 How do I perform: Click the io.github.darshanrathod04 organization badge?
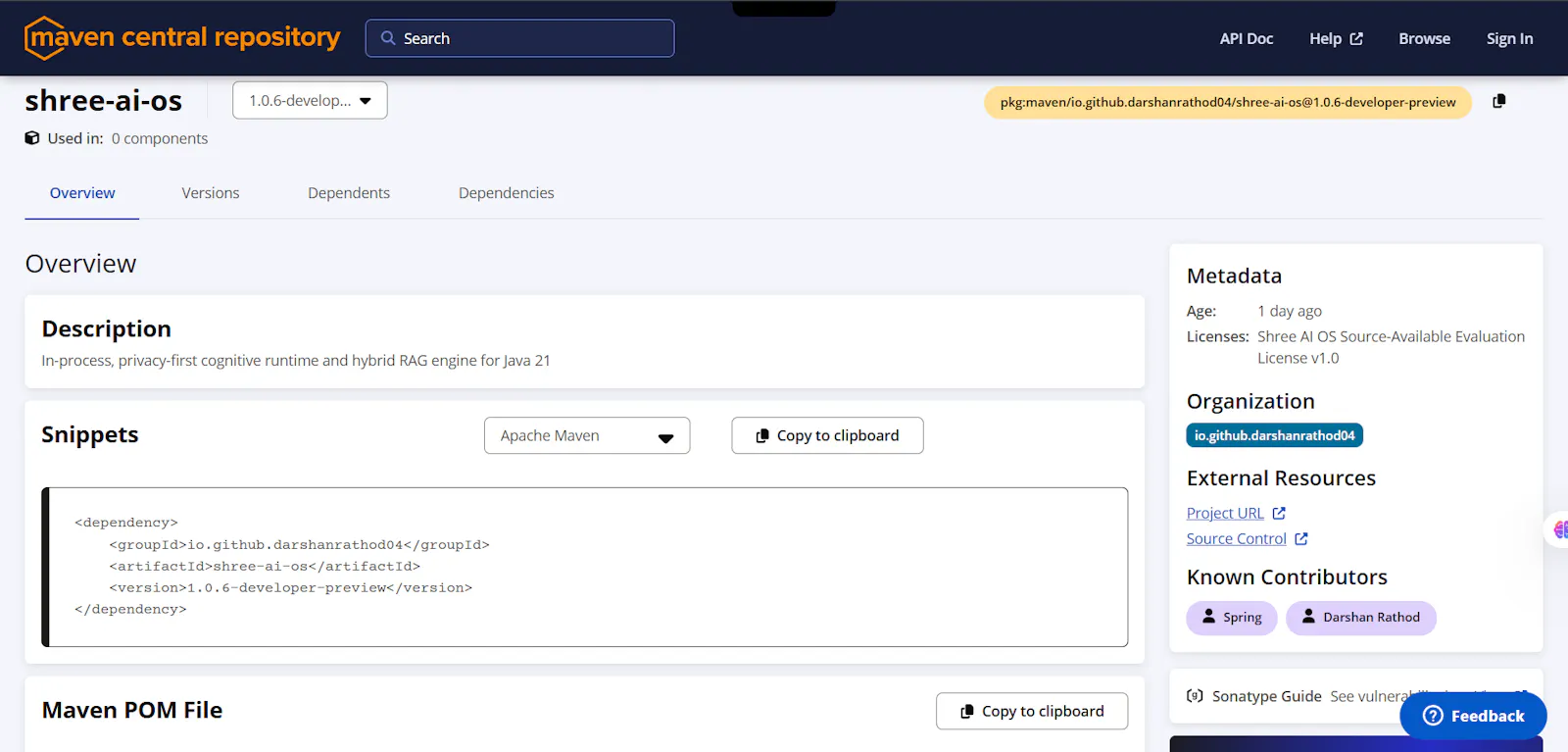click(1274, 435)
